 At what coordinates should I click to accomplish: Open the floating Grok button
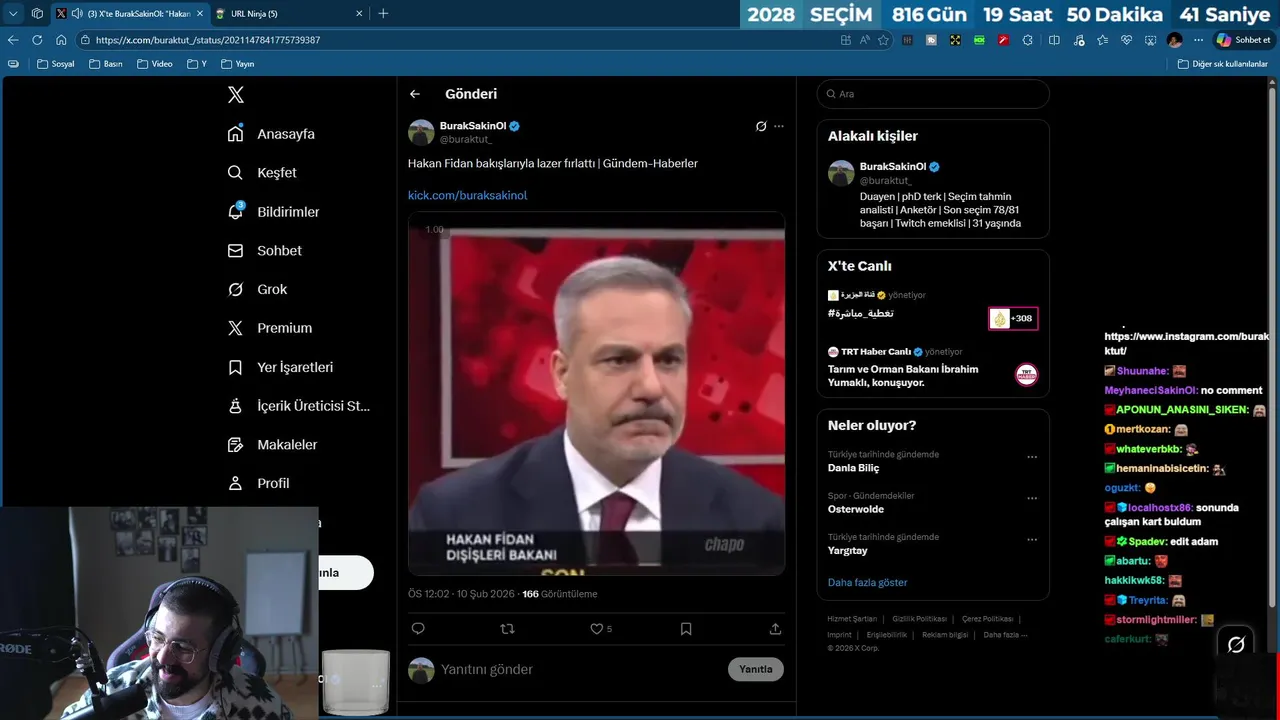[x=1236, y=645]
